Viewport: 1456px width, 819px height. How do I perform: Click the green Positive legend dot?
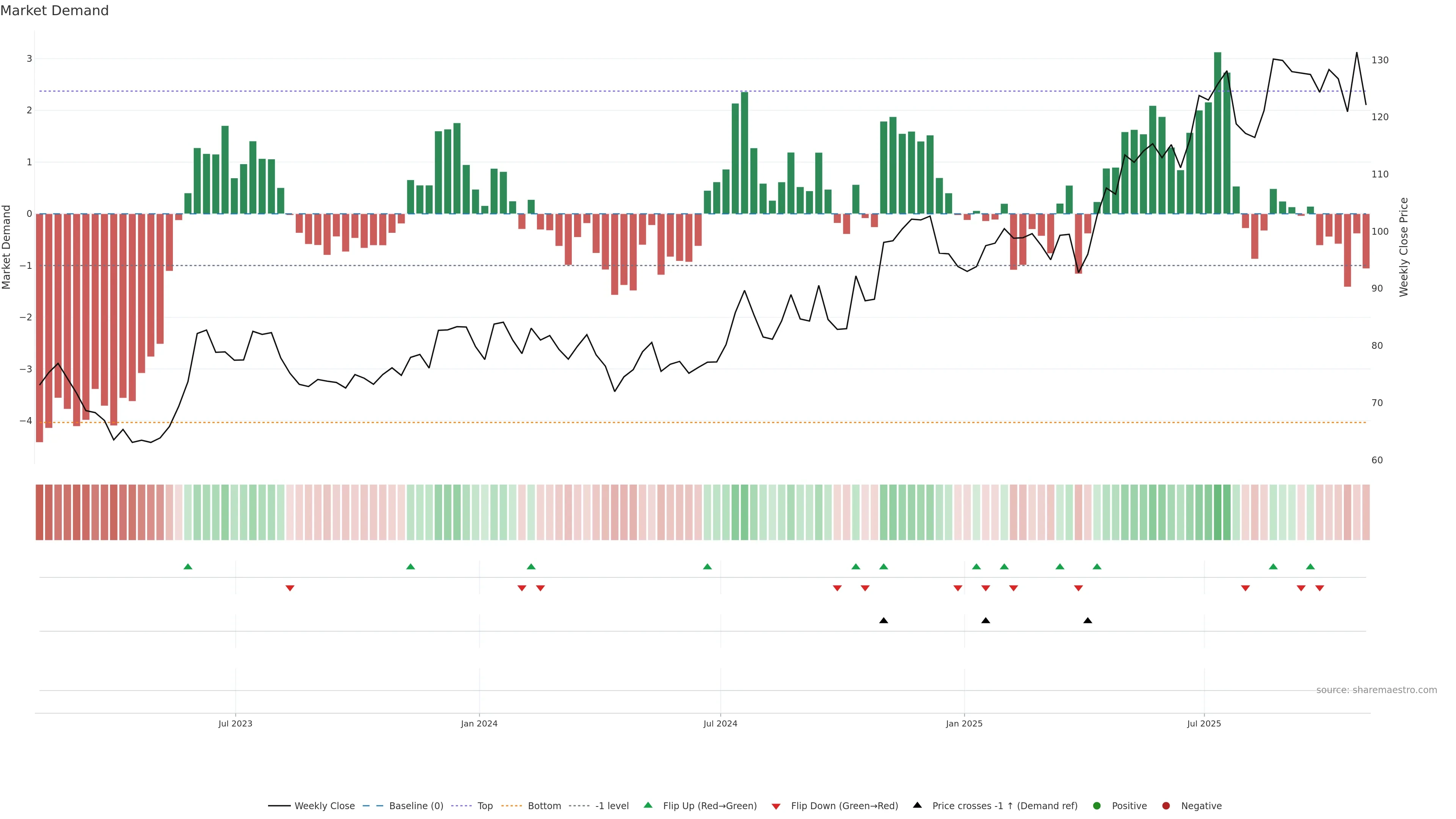[x=1097, y=806]
